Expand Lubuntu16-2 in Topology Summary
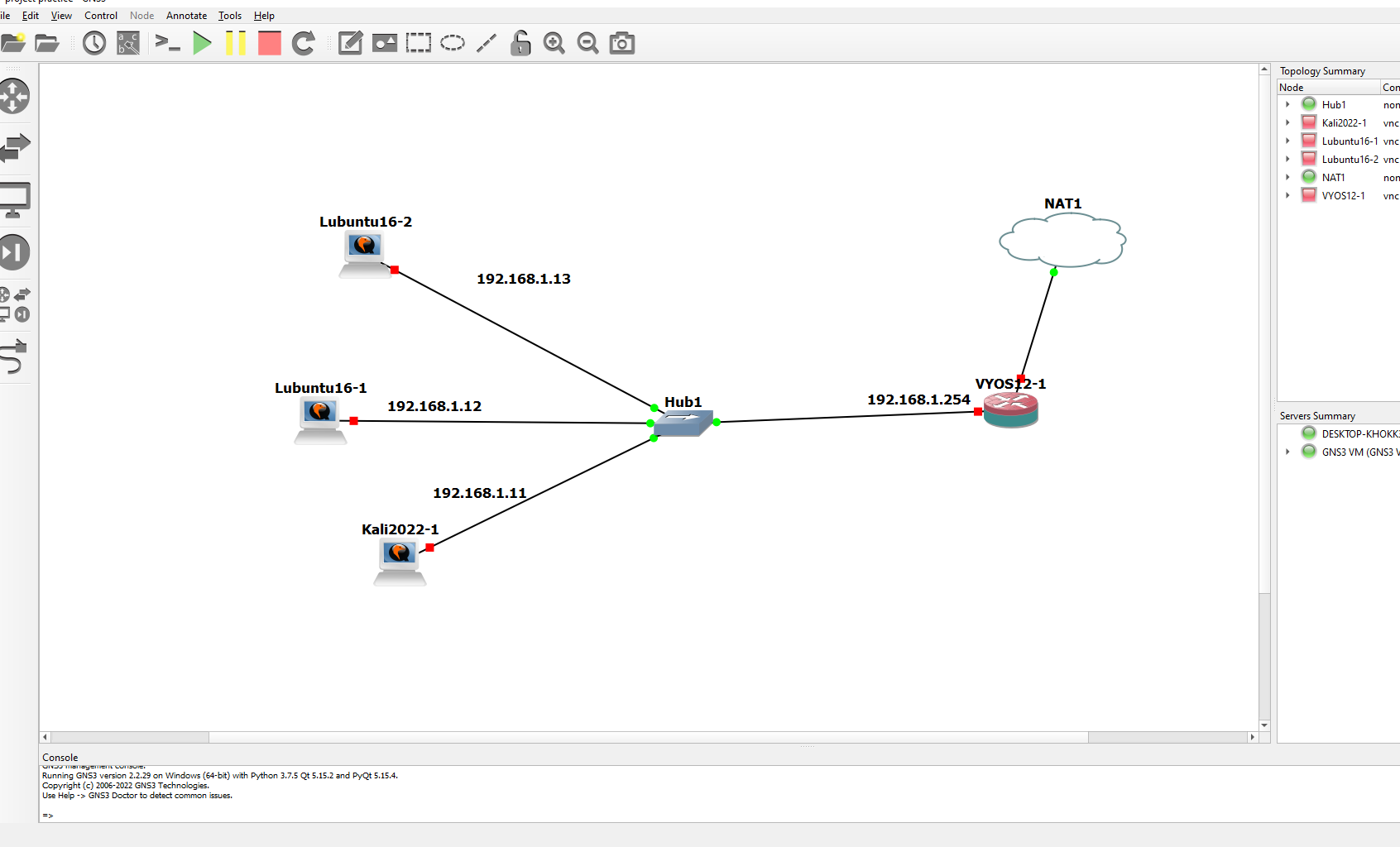The height and width of the screenshot is (847, 1400). (x=1287, y=160)
